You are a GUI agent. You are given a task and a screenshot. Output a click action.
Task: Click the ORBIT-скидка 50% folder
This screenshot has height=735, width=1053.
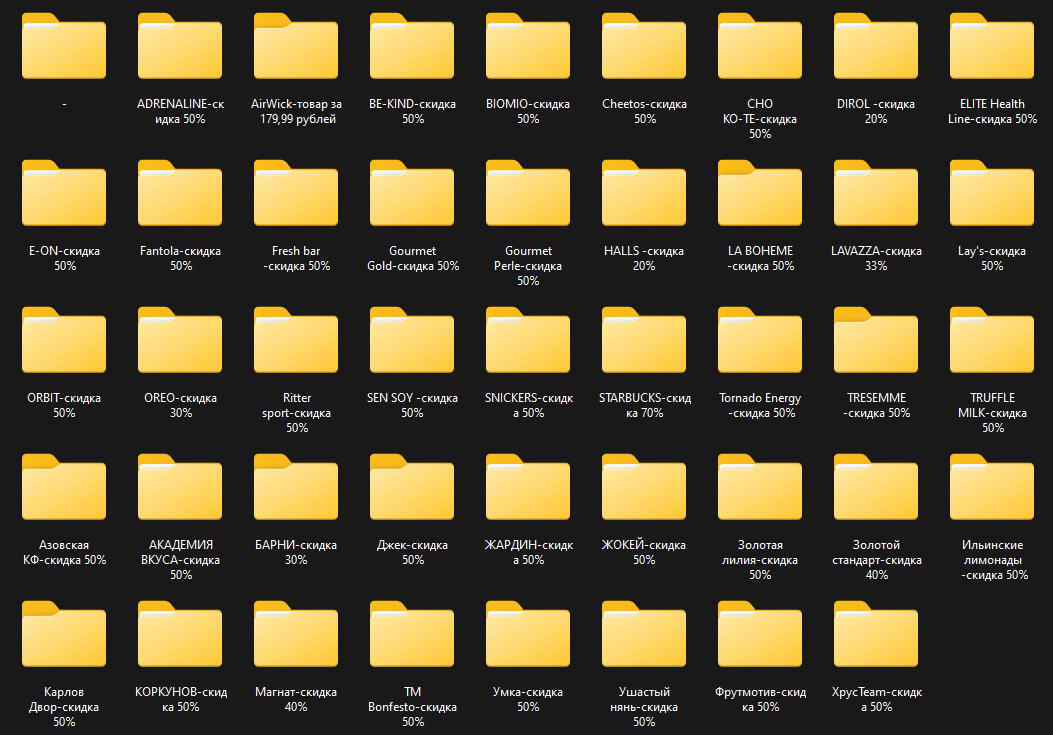(64, 340)
